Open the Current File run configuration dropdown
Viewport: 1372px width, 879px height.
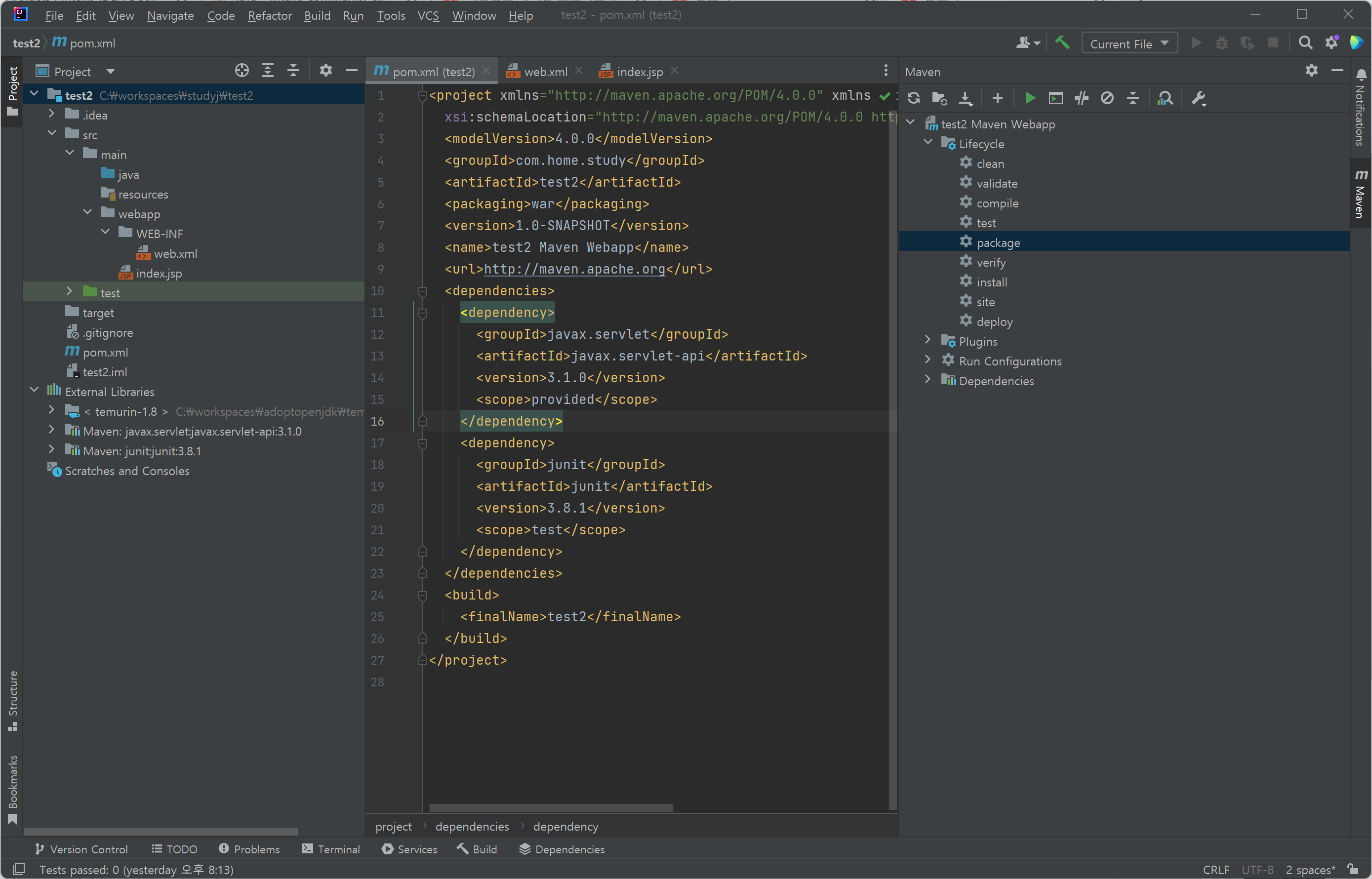1130,44
